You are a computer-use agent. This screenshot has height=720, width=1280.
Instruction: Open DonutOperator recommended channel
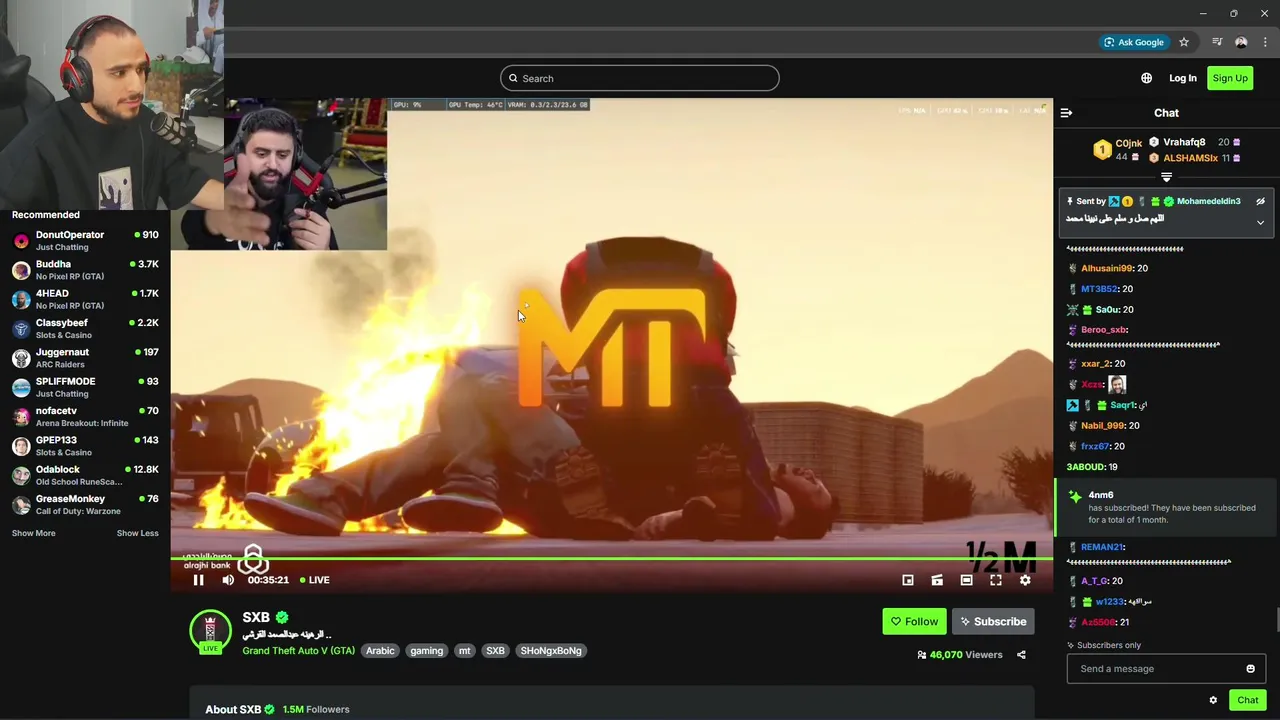click(x=85, y=241)
